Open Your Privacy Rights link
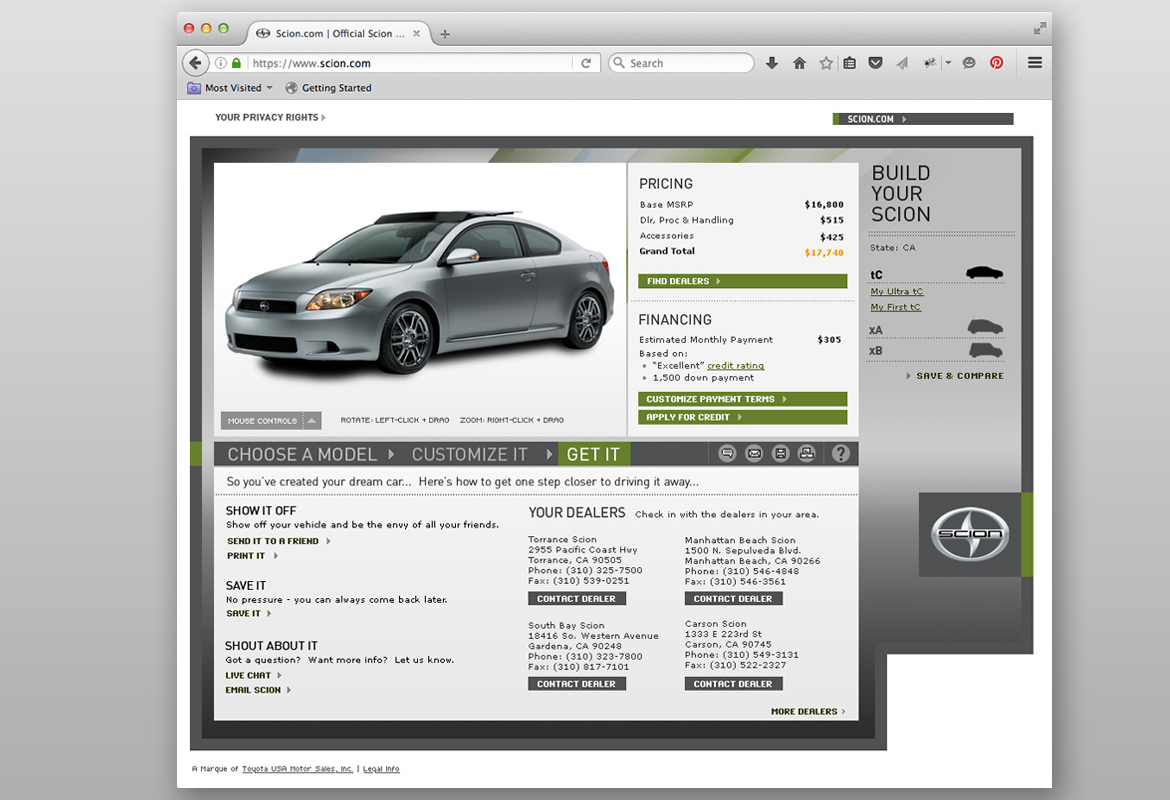The height and width of the screenshot is (800, 1170). pos(270,117)
